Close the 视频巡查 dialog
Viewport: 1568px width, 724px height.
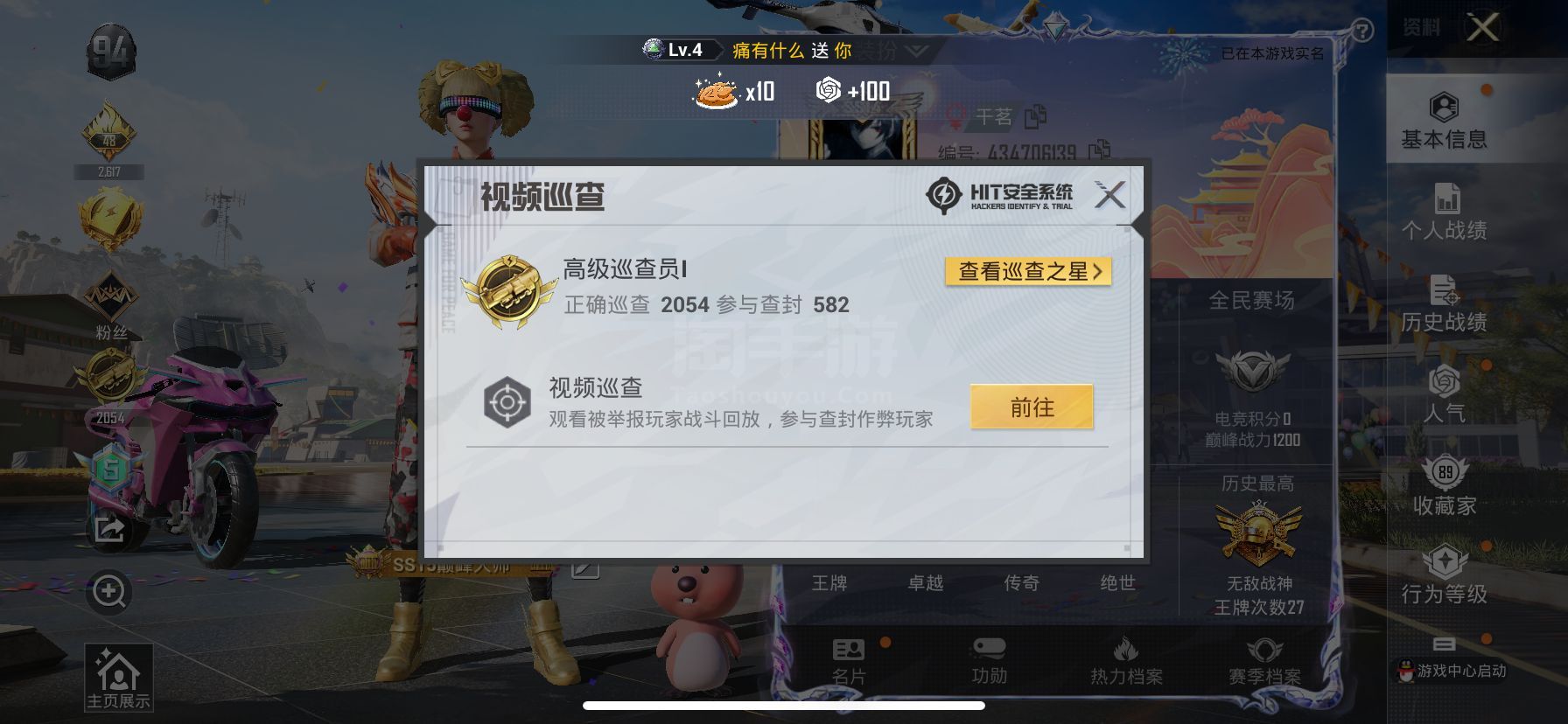1110,194
